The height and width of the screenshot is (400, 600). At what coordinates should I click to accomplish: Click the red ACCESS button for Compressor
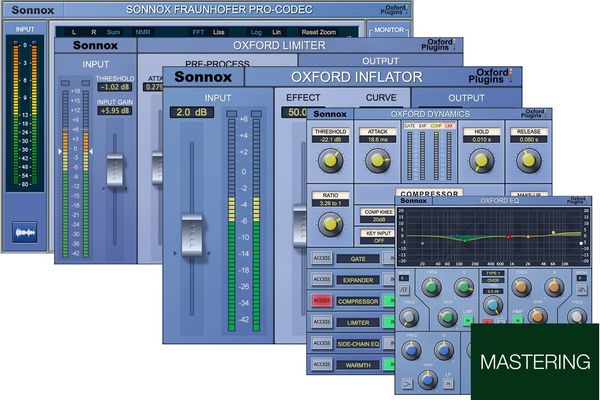322,301
